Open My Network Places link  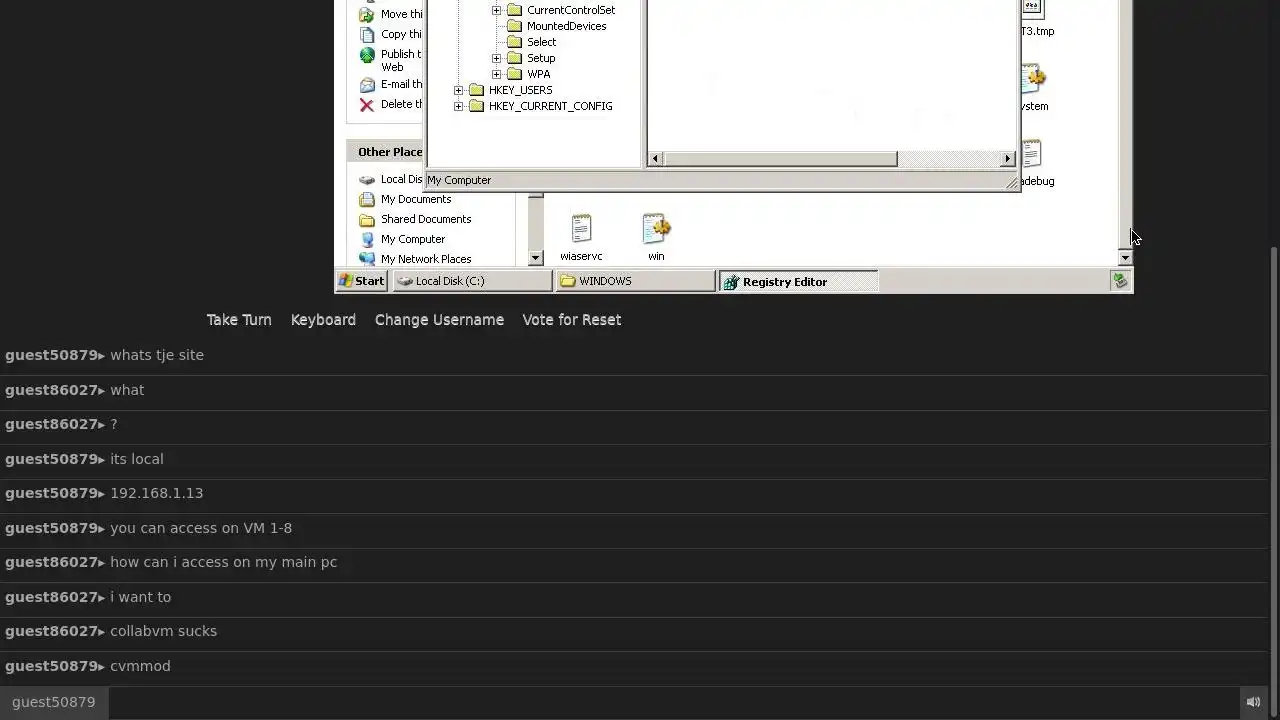(426, 259)
